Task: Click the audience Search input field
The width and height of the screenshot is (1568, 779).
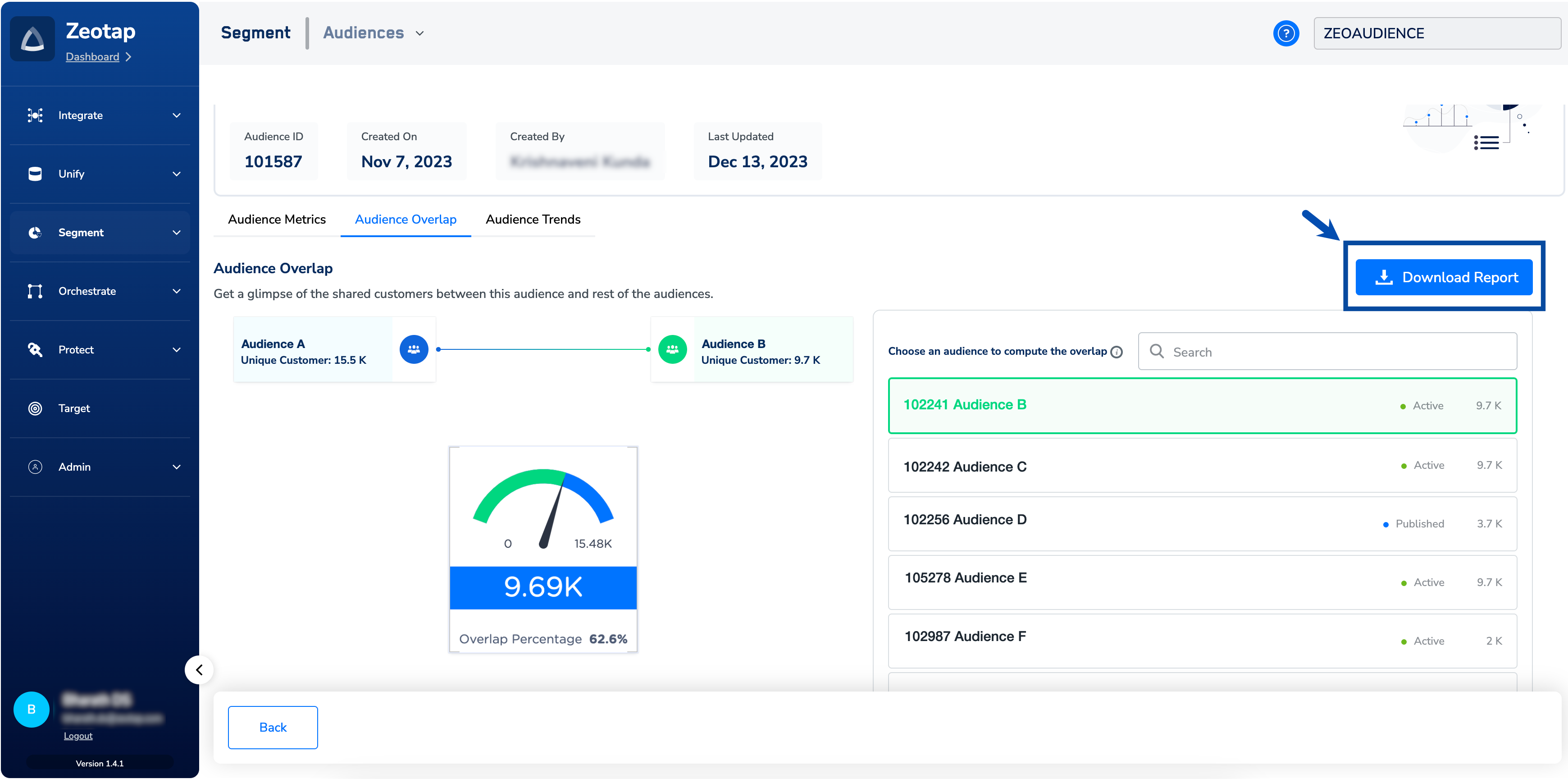Action: point(1327,352)
